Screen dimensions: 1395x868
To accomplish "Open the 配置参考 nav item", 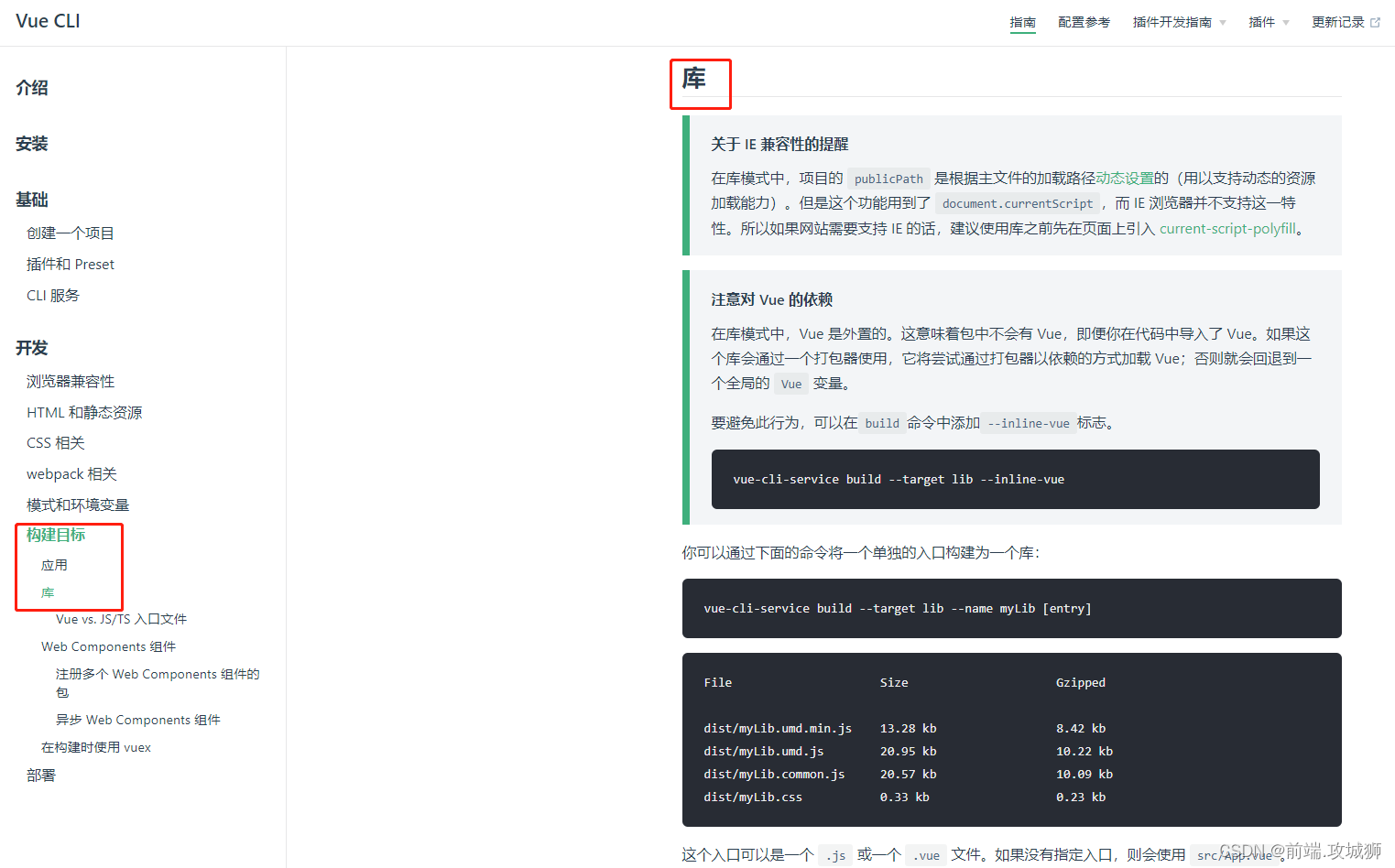I will point(1084,22).
